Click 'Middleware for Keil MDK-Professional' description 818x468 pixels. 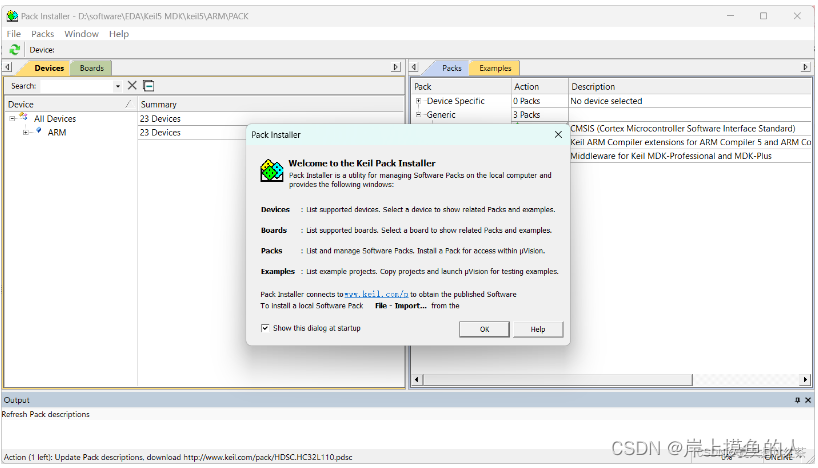click(x=671, y=155)
